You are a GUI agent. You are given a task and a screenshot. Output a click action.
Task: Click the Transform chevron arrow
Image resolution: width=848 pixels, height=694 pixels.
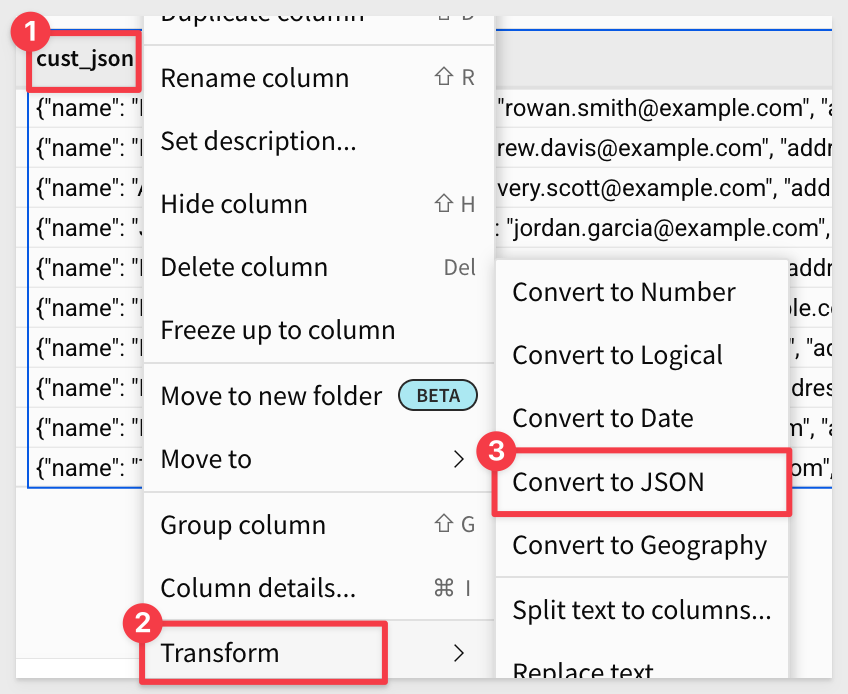pos(459,653)
